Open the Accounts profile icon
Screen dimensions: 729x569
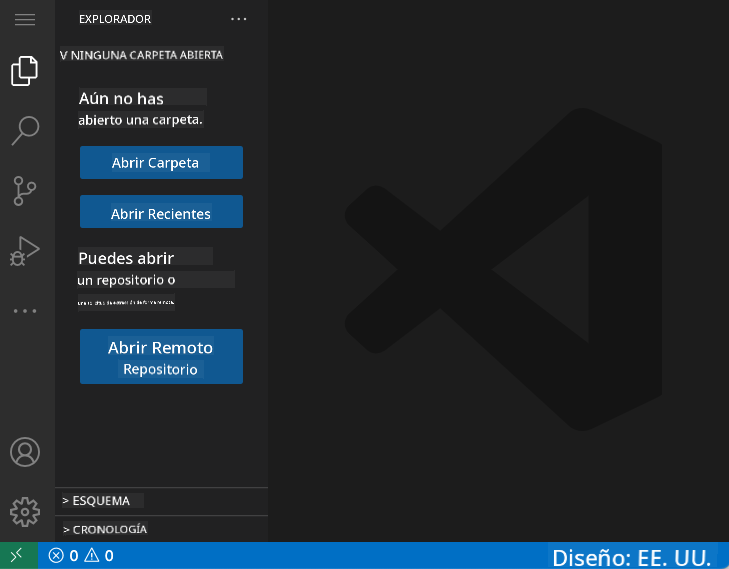coord(25,451)
